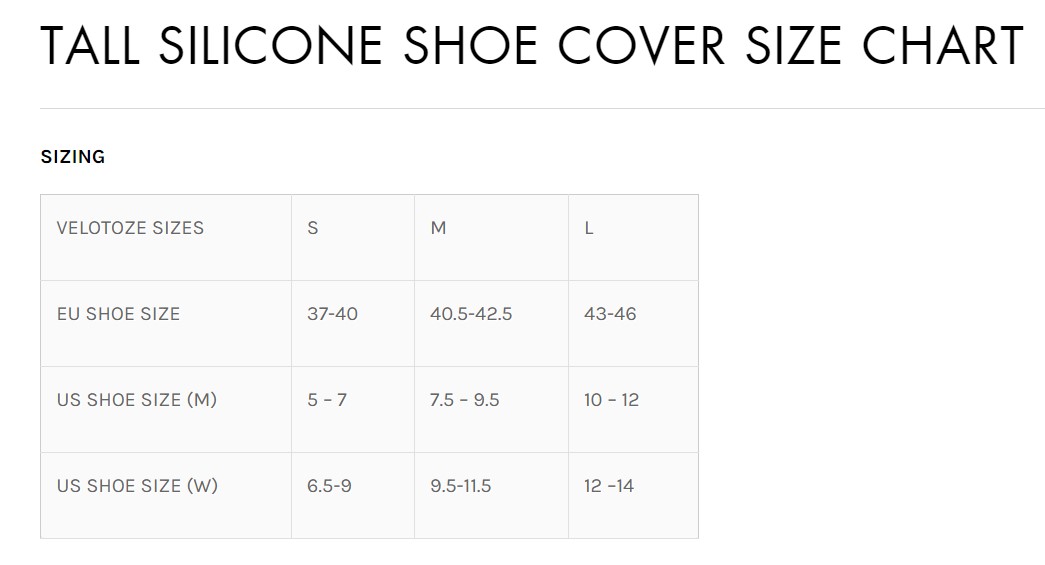Screen dimensions: 1045x565
Task: Click the 7.5 - 9.5 men's size cell
Action: coord(465,400)
